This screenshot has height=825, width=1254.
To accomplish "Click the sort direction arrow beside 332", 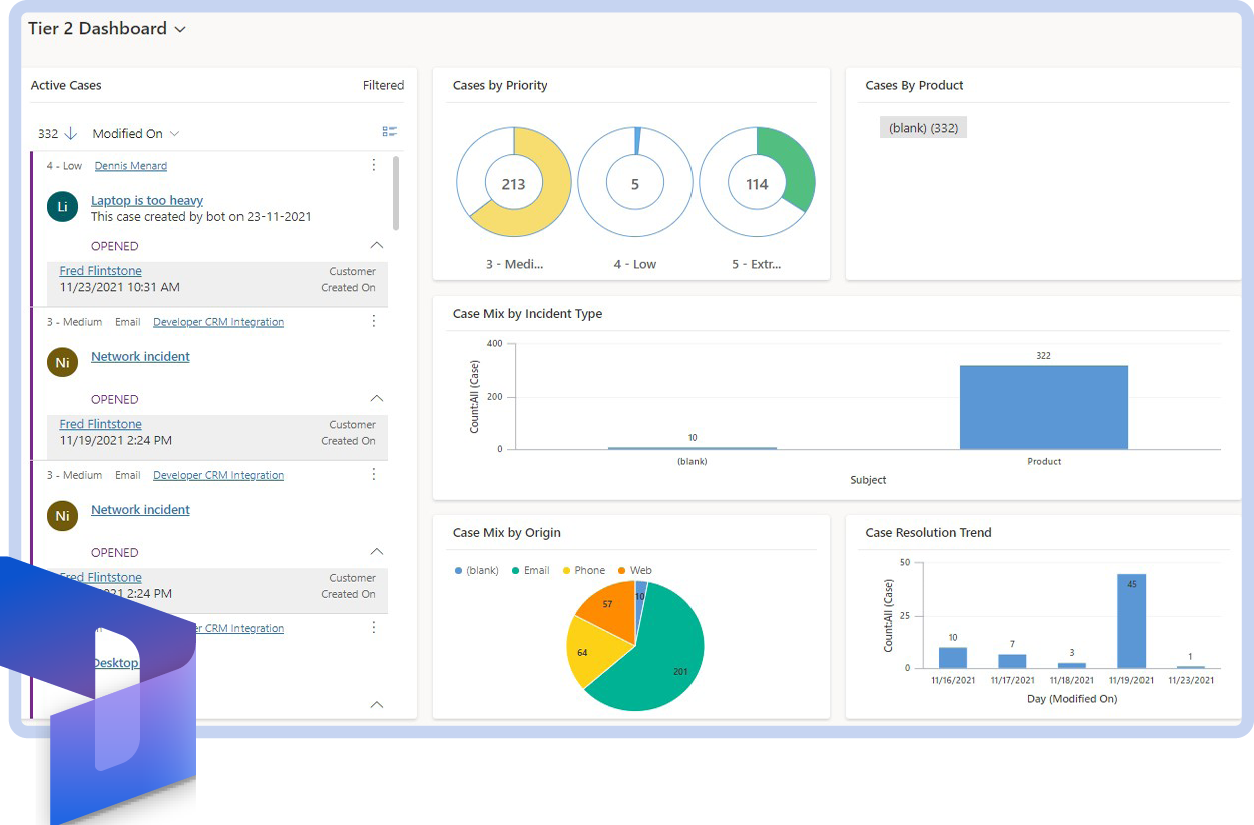I will click(x=71, y=134).
